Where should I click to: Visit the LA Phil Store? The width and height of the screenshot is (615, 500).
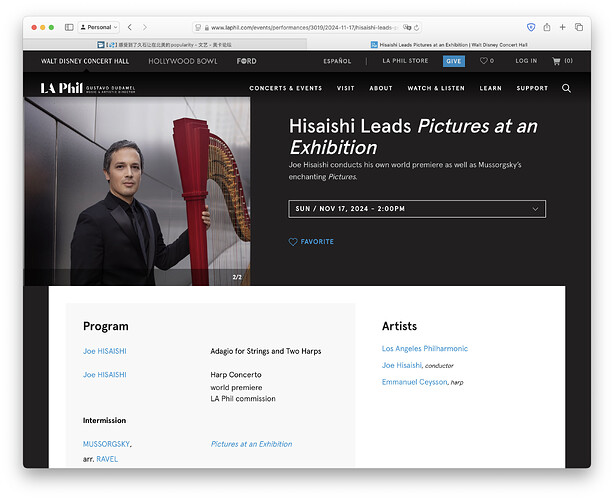405,61
